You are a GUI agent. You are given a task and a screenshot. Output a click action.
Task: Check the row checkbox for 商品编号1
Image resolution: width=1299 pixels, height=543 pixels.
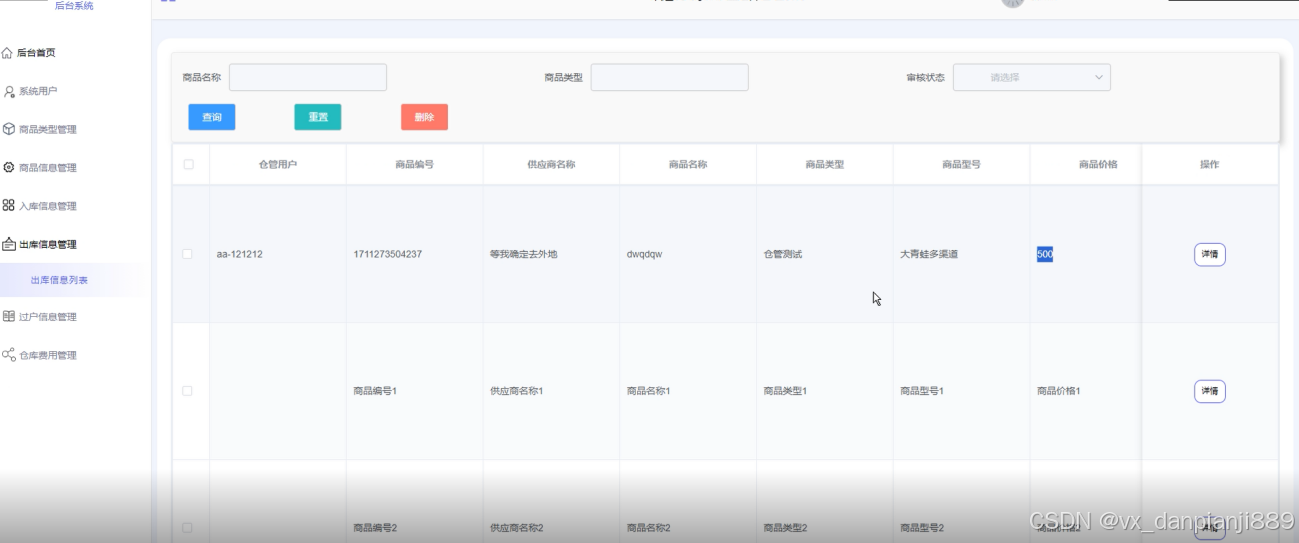(187, 391)
